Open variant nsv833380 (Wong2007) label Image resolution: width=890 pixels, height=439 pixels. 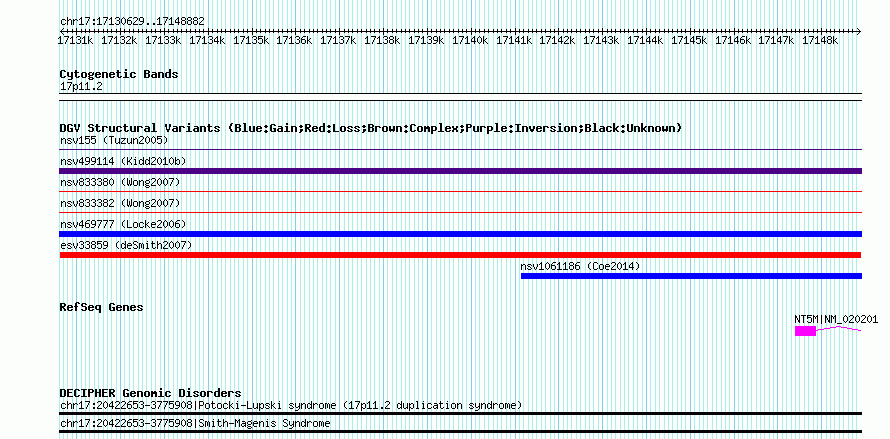pyautogui.click(x=120, y=182)
